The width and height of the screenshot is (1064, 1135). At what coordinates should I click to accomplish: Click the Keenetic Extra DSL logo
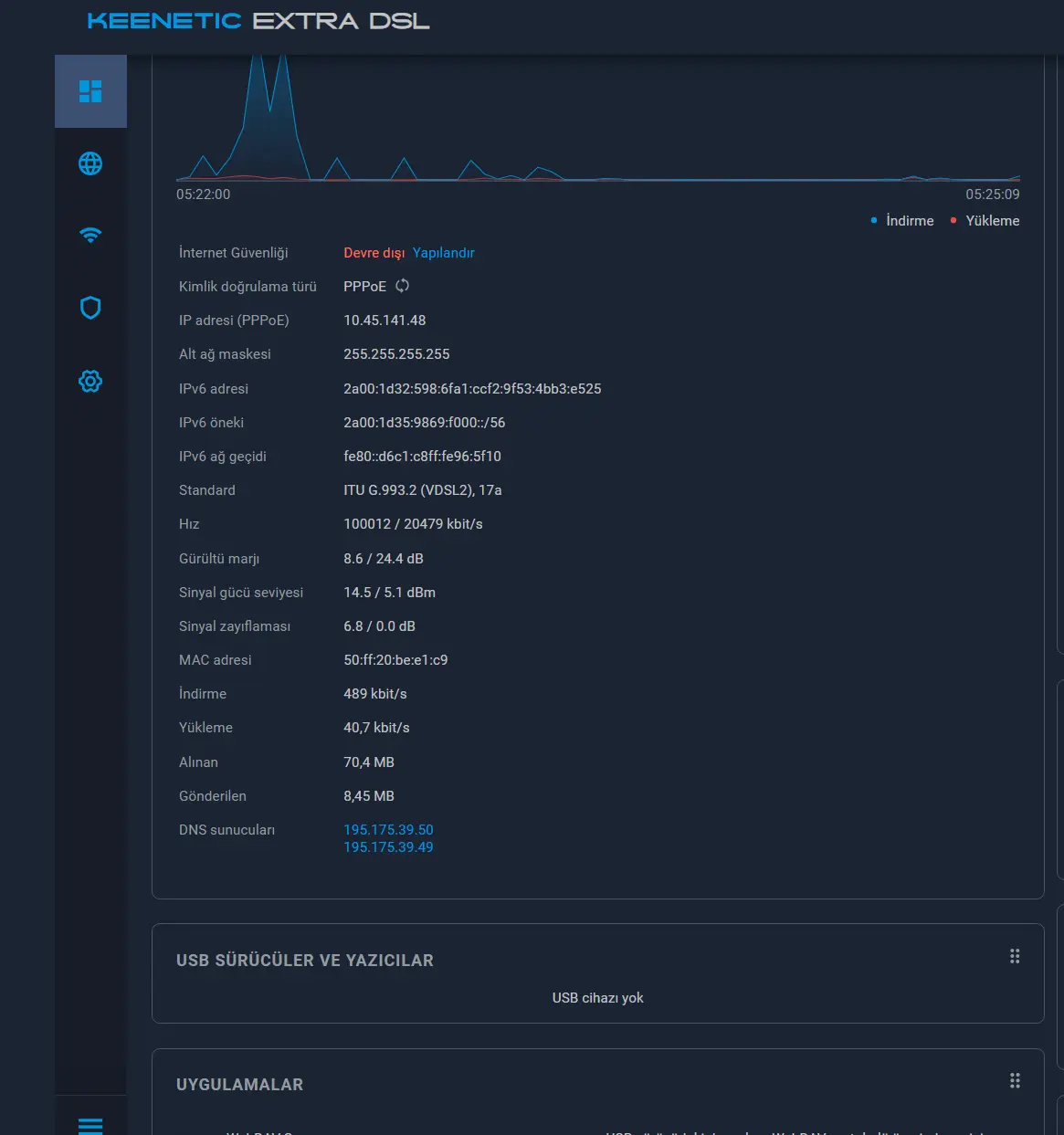258,21
